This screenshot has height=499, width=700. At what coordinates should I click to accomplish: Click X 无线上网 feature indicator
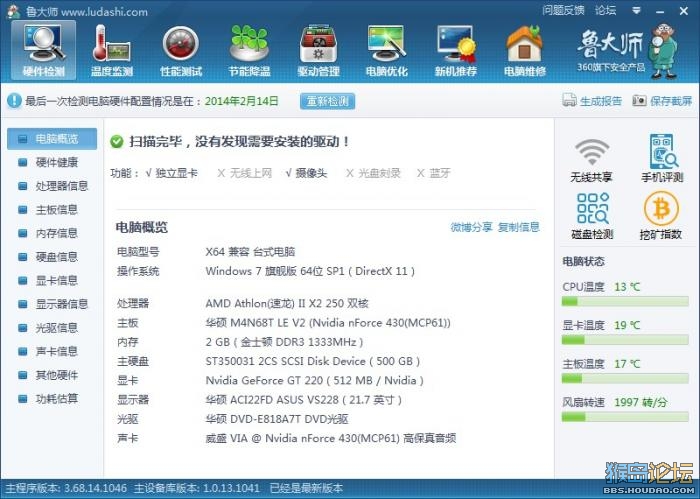[x=245, y=173]
